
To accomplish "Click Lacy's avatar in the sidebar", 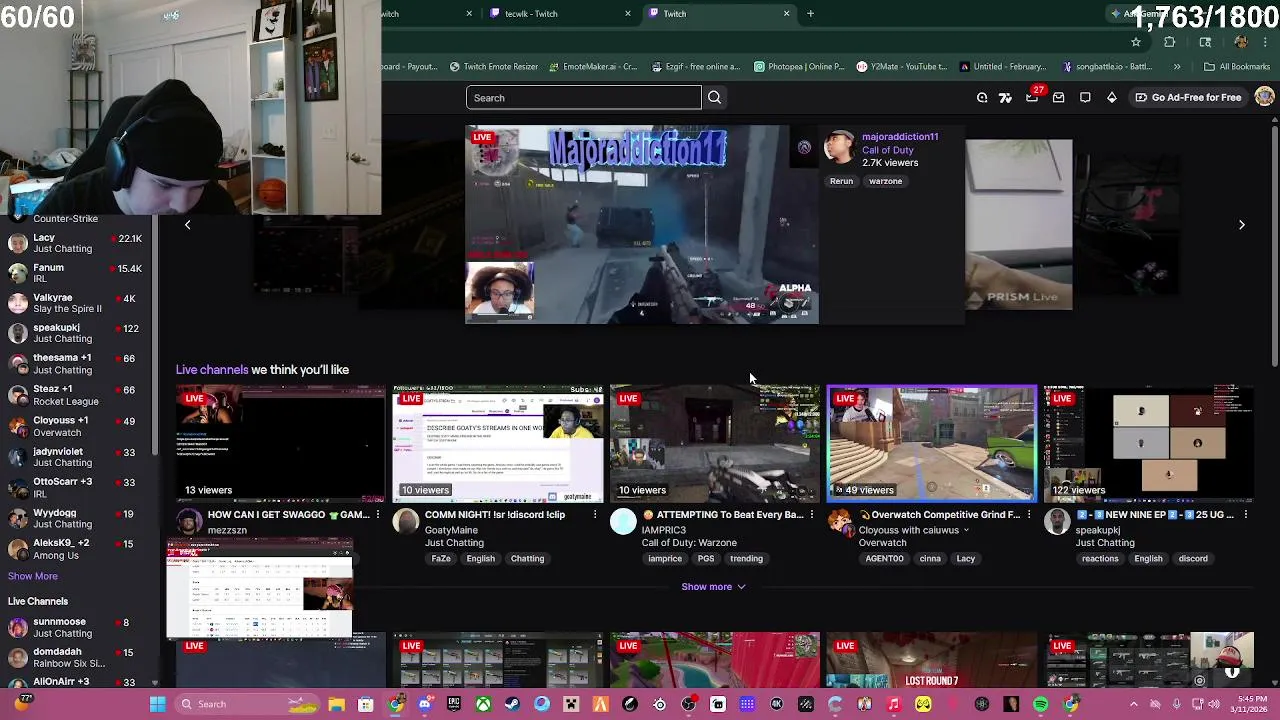I will click(x=17, y=243).
